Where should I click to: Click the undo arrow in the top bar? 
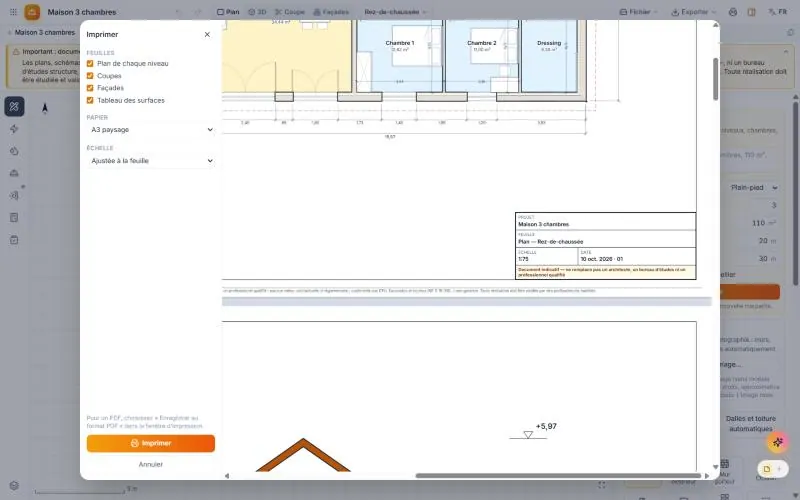pos(178,12)
